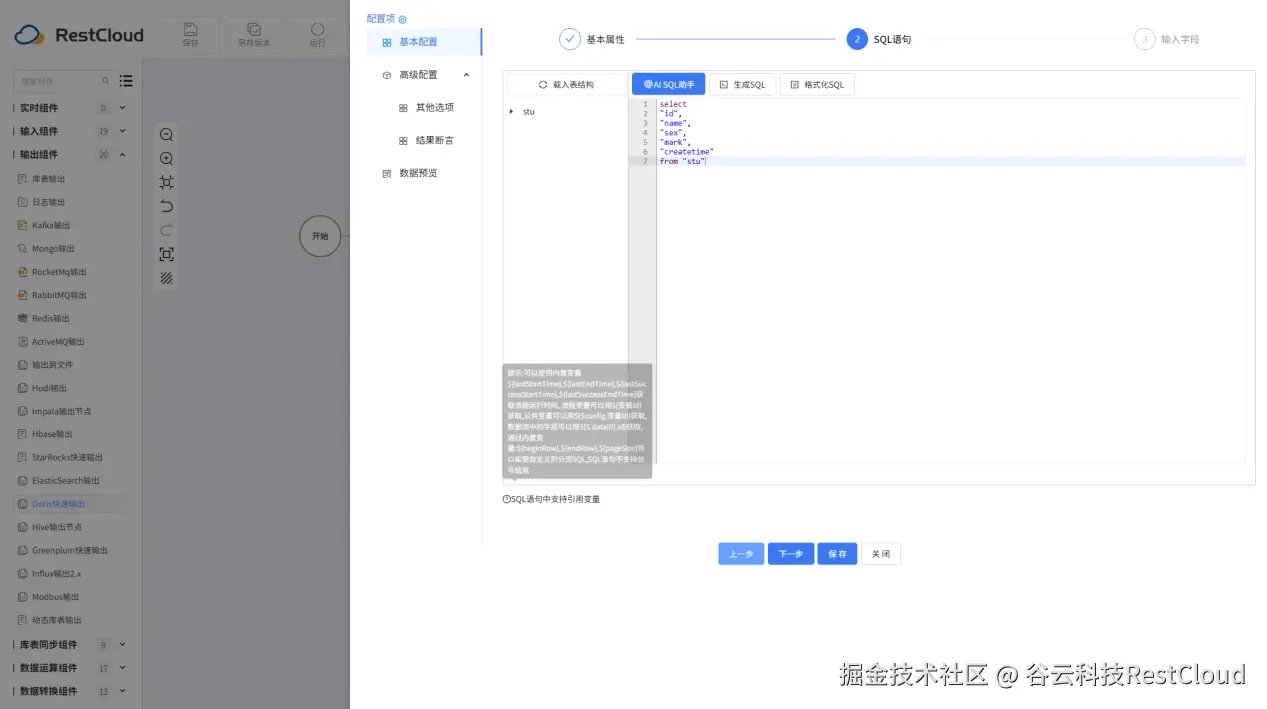Expand the stu table in the structure tree
Image resolution: width=1267 pixels, height=709 pixels.
tap(512, 111)
